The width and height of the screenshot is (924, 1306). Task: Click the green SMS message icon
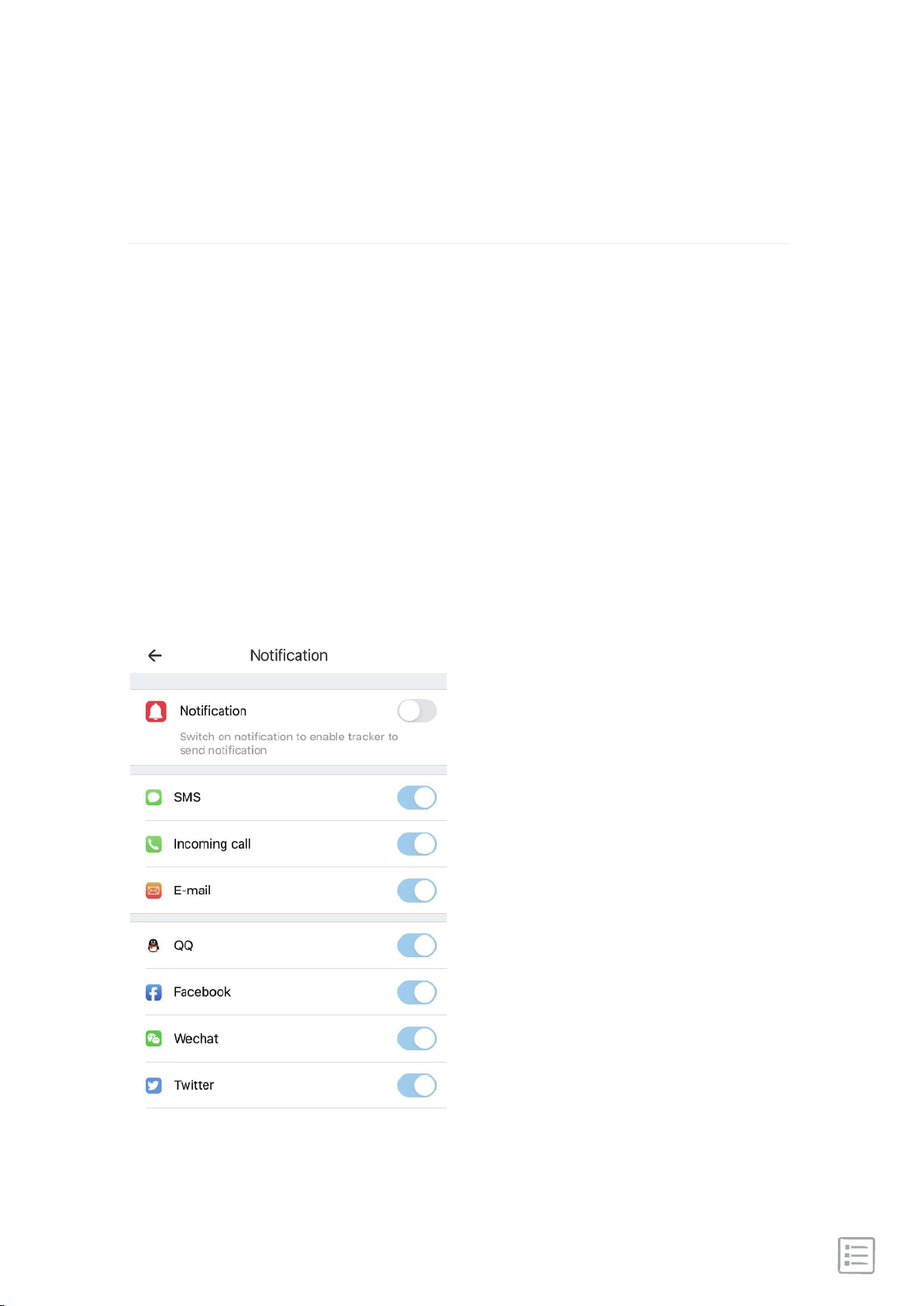click(153, 798)
